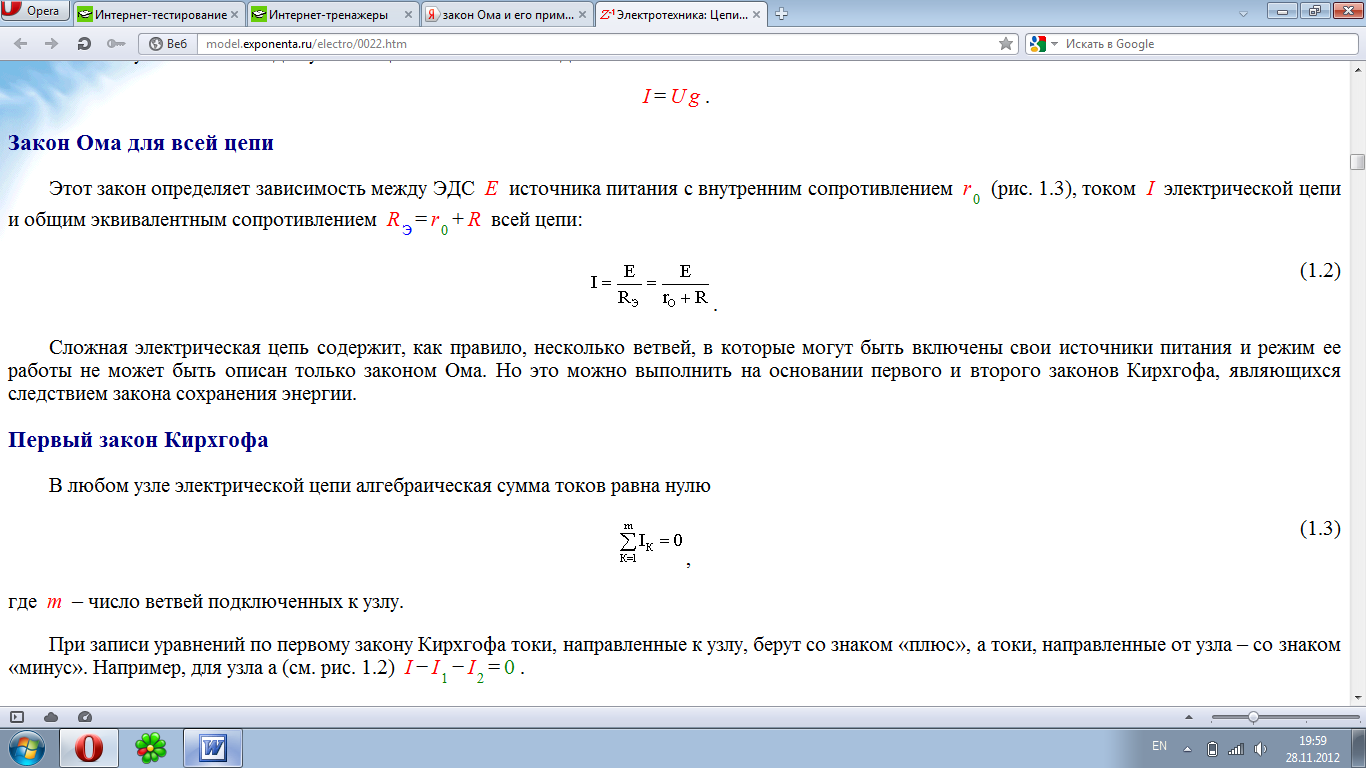The height and width of the screenshot is (768, 1366).
Task: Switch to the закон Ома tab
Action: point(507,14)
